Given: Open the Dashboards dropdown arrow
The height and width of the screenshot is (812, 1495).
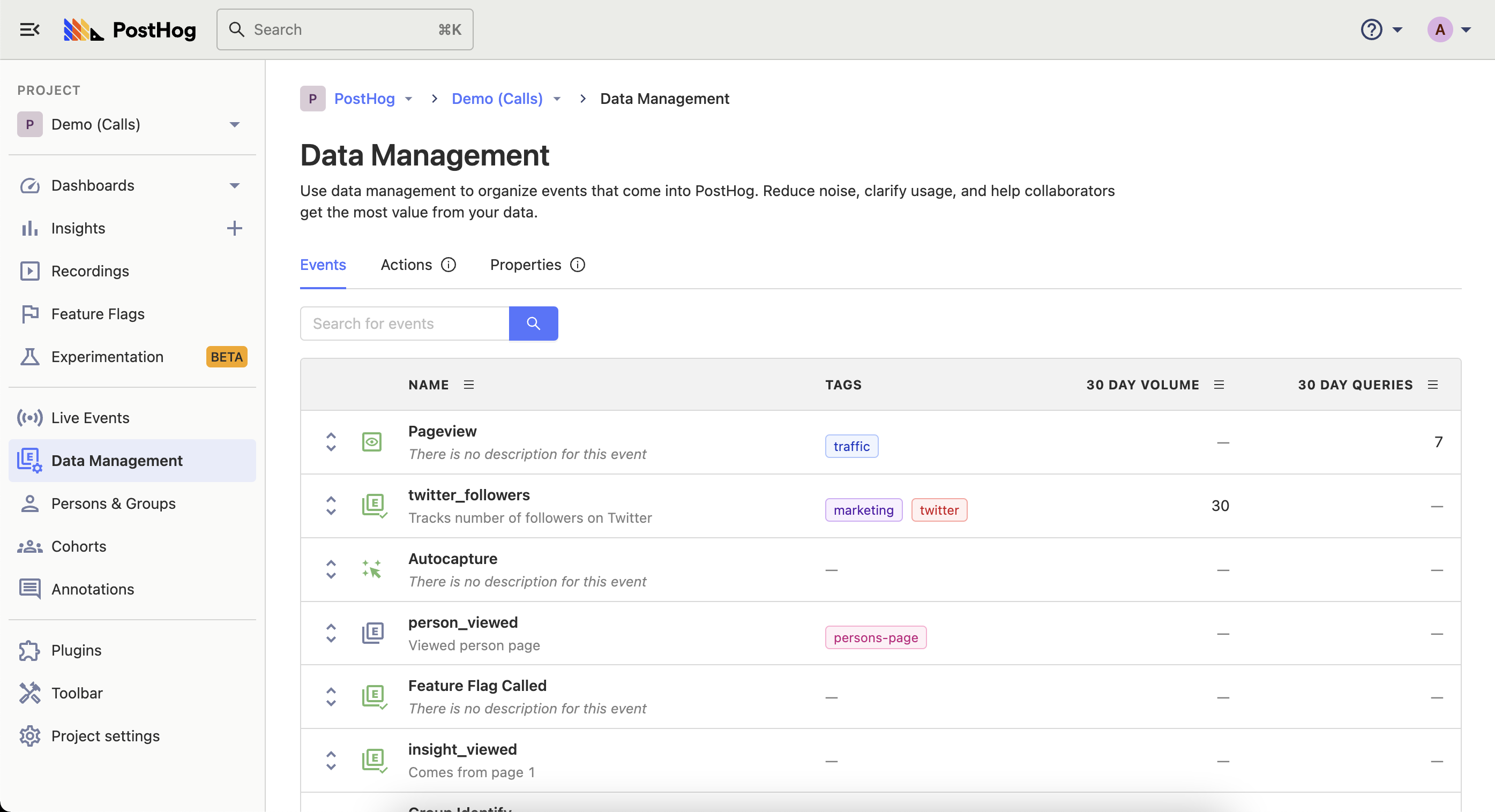Looking at the screenshot, I should (235, 185).
